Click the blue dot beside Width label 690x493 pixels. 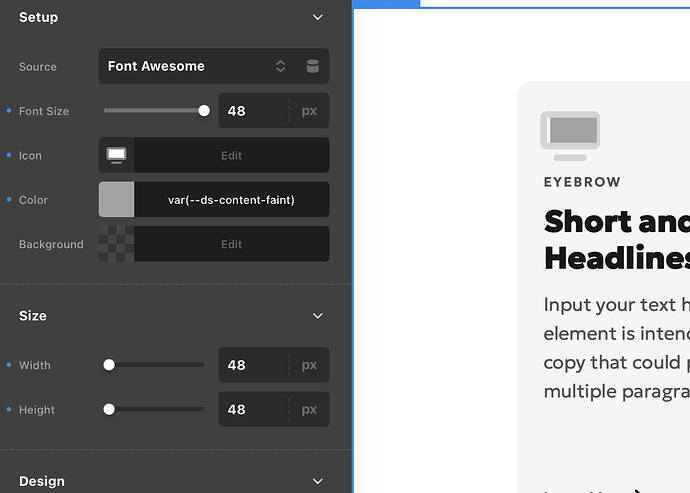point(9,365)
